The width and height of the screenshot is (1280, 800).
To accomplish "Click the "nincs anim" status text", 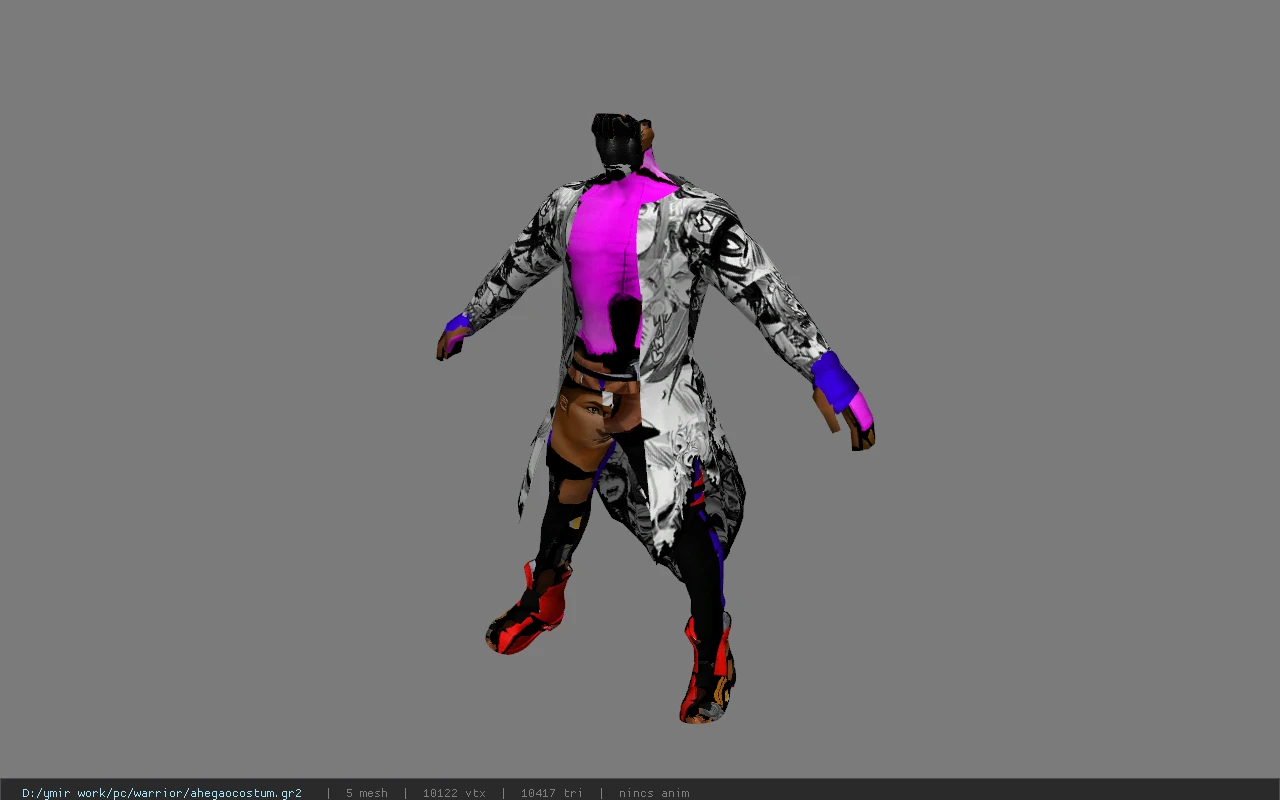I will (x=654, y=793).
